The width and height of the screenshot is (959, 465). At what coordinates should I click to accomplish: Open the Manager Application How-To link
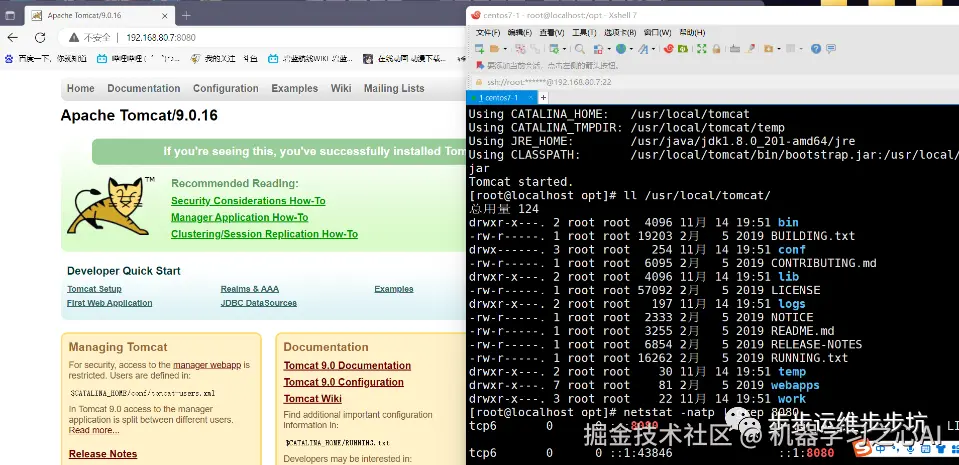pos(240,217)
